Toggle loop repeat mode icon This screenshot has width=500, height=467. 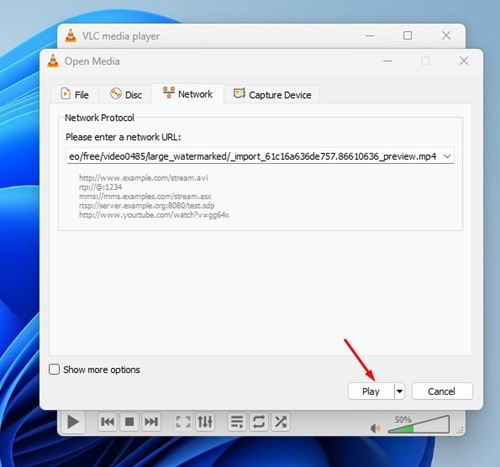pyautogui.click(x=259, y=422)
